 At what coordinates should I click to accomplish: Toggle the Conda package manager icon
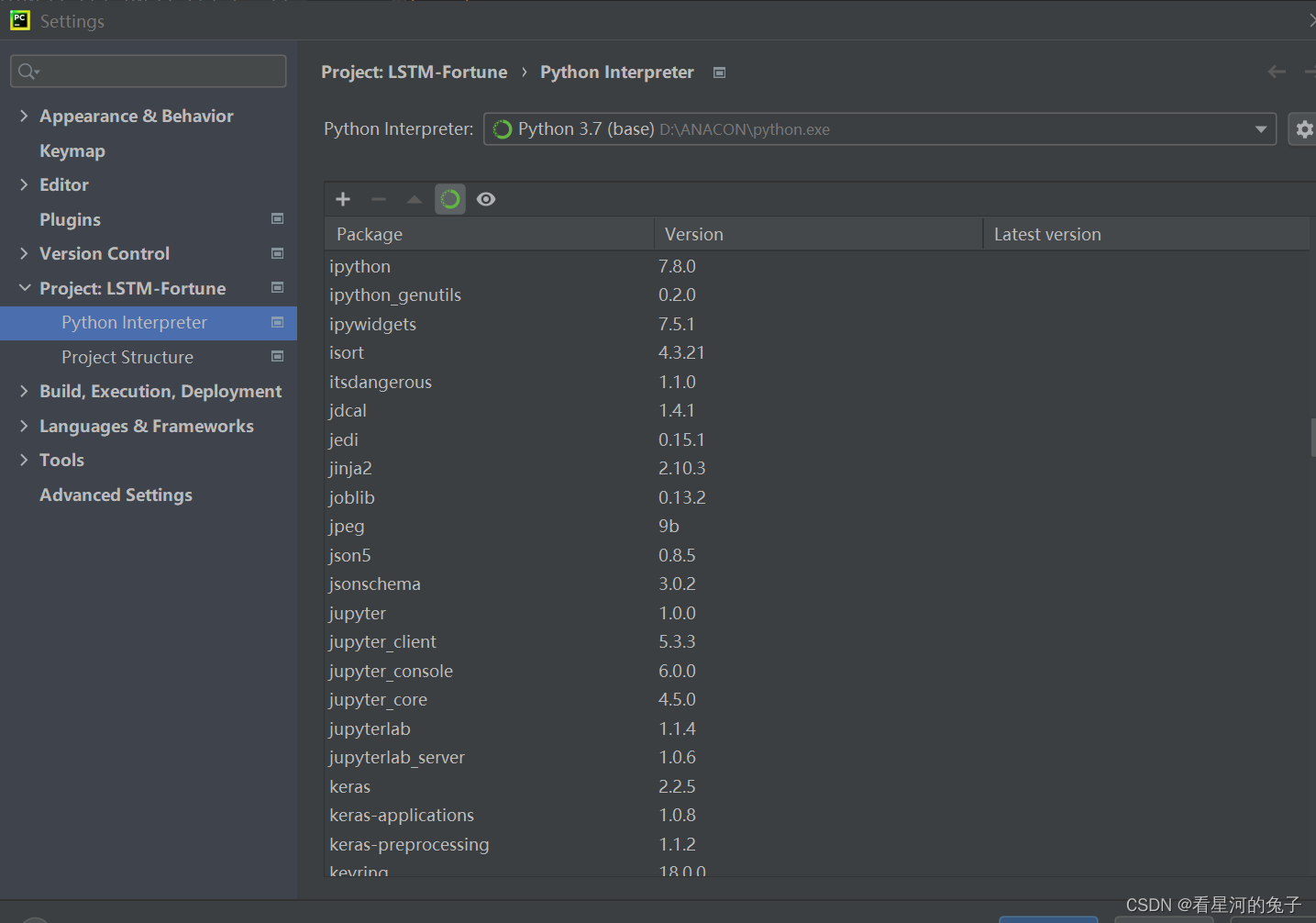pos(450,199)
